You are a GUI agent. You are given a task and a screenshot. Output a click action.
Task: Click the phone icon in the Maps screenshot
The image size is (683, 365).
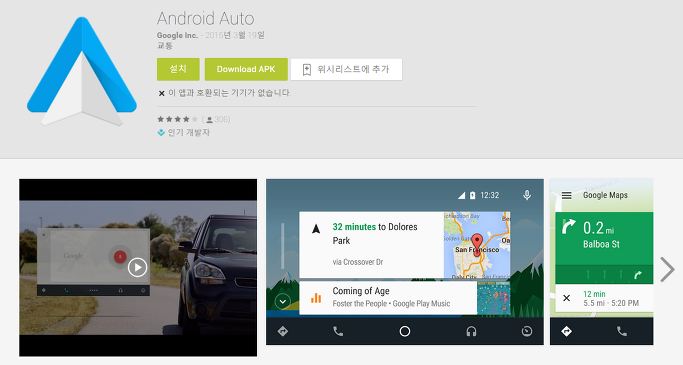[622, 331]
